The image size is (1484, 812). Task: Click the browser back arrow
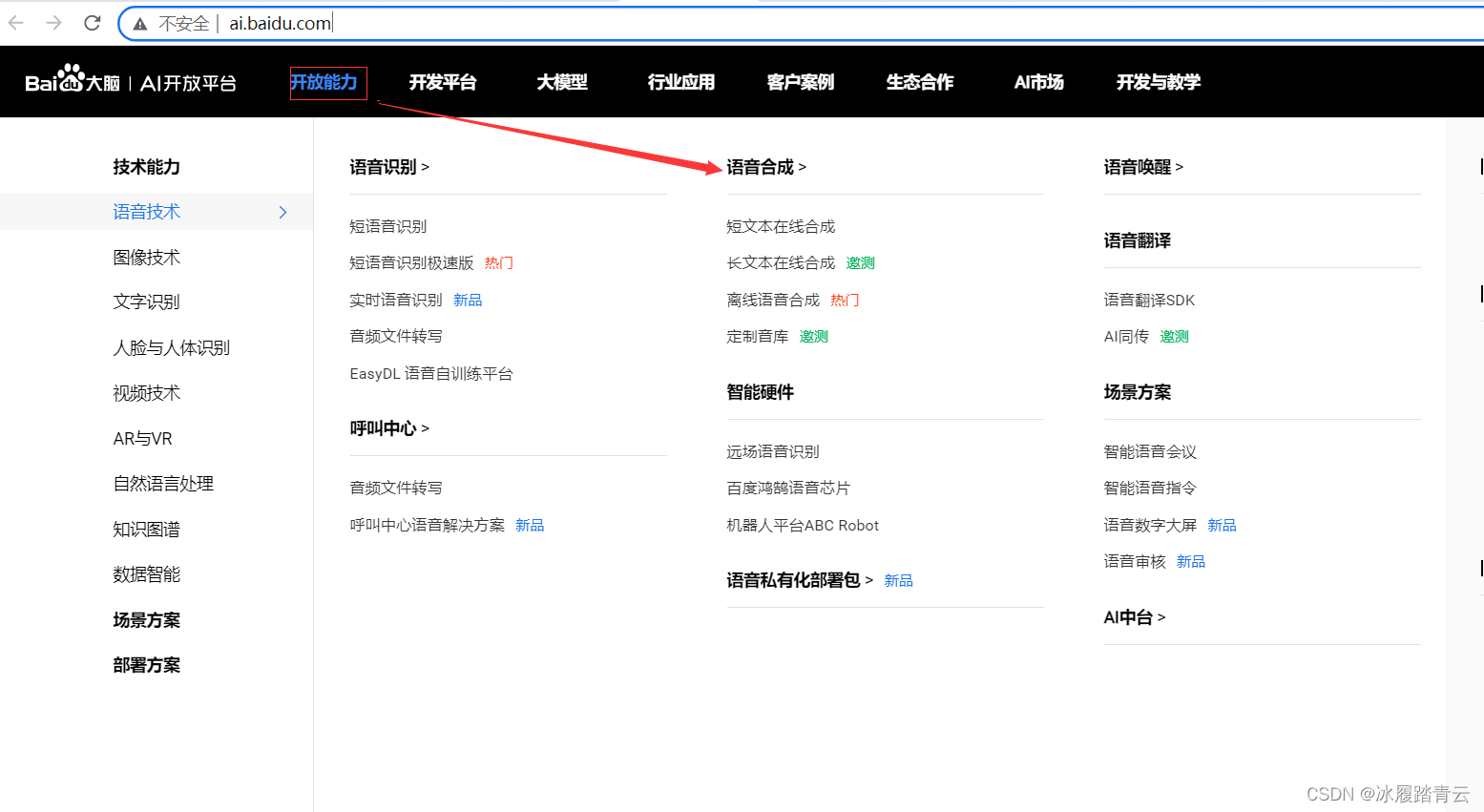coord(16,22)
